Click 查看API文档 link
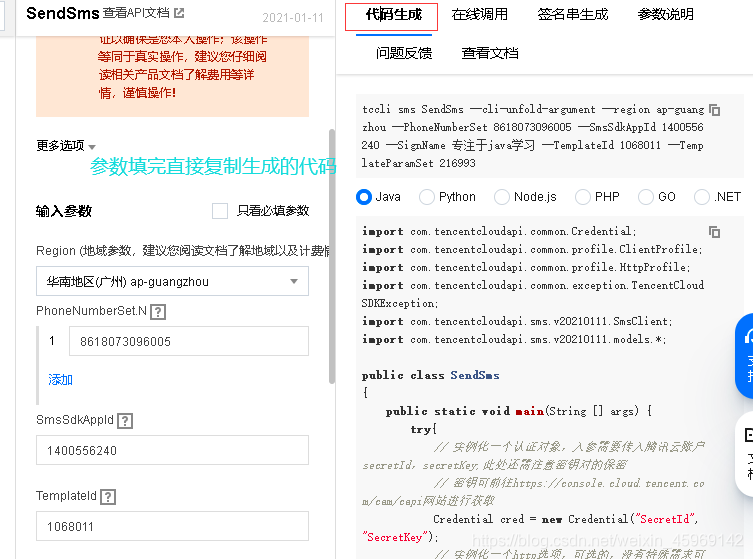 (x=136, y=13)
